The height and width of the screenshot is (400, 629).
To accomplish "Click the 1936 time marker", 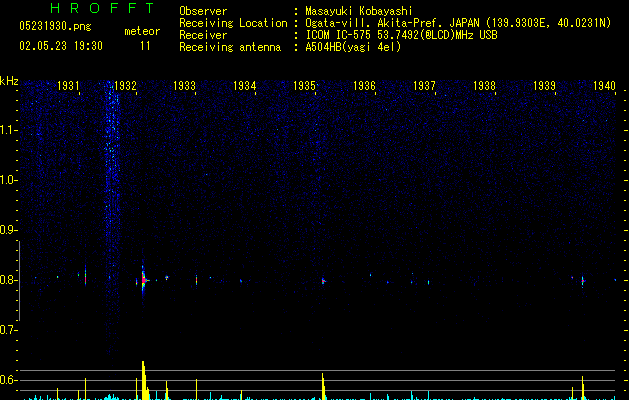I will [364, 86].
